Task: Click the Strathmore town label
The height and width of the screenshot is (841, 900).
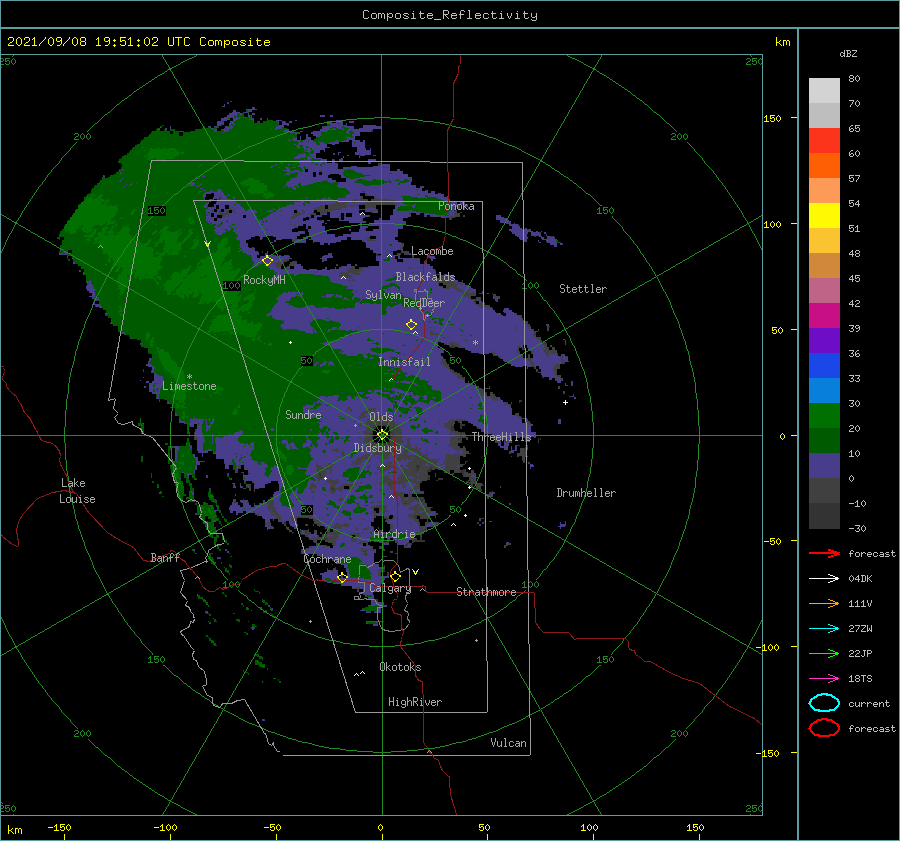Action: point(486,592)
